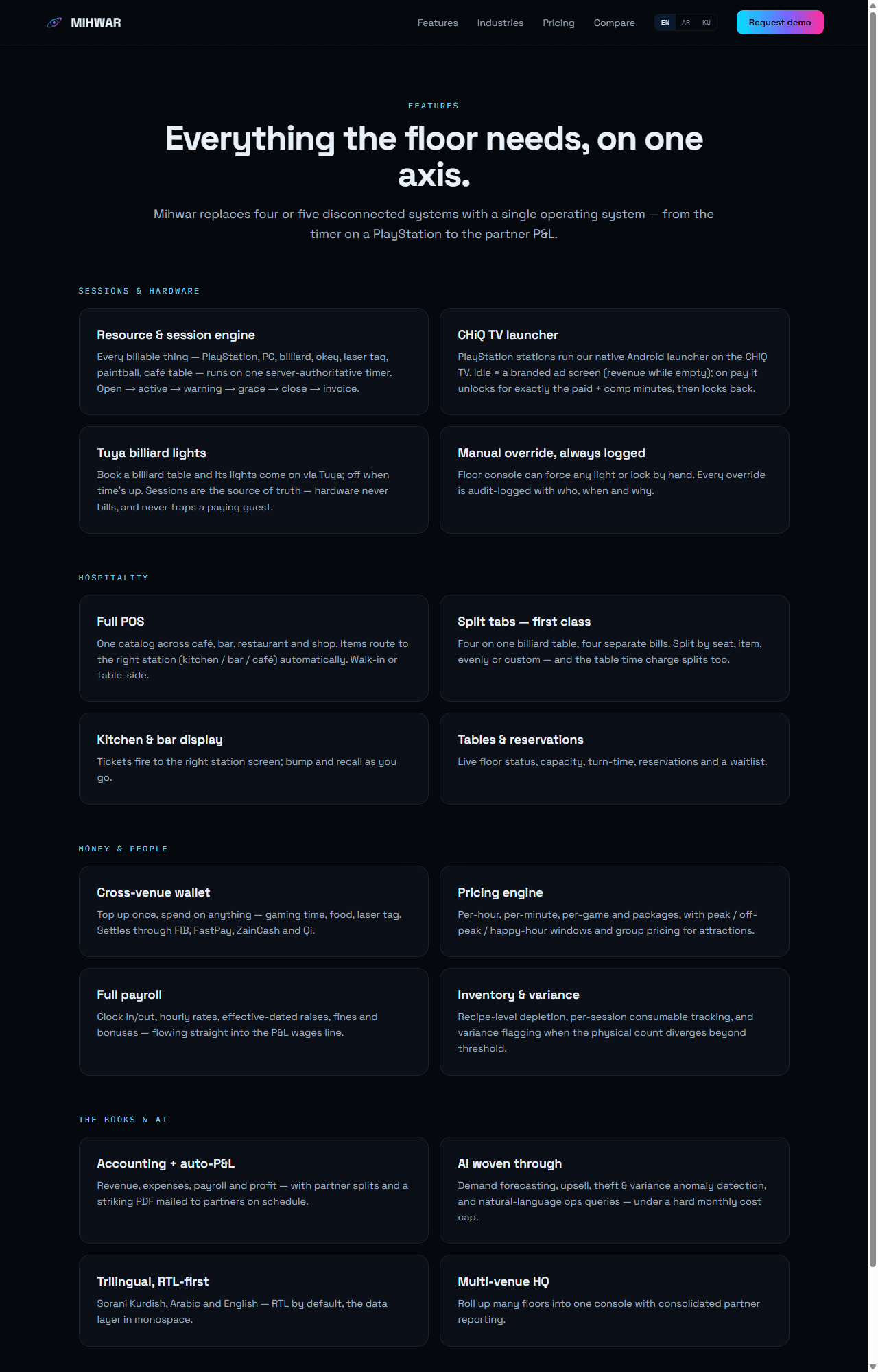Click the 'HOSPITALITY' section label
The height and width of the screenshot is (1372, 878).
click(113, 578)
